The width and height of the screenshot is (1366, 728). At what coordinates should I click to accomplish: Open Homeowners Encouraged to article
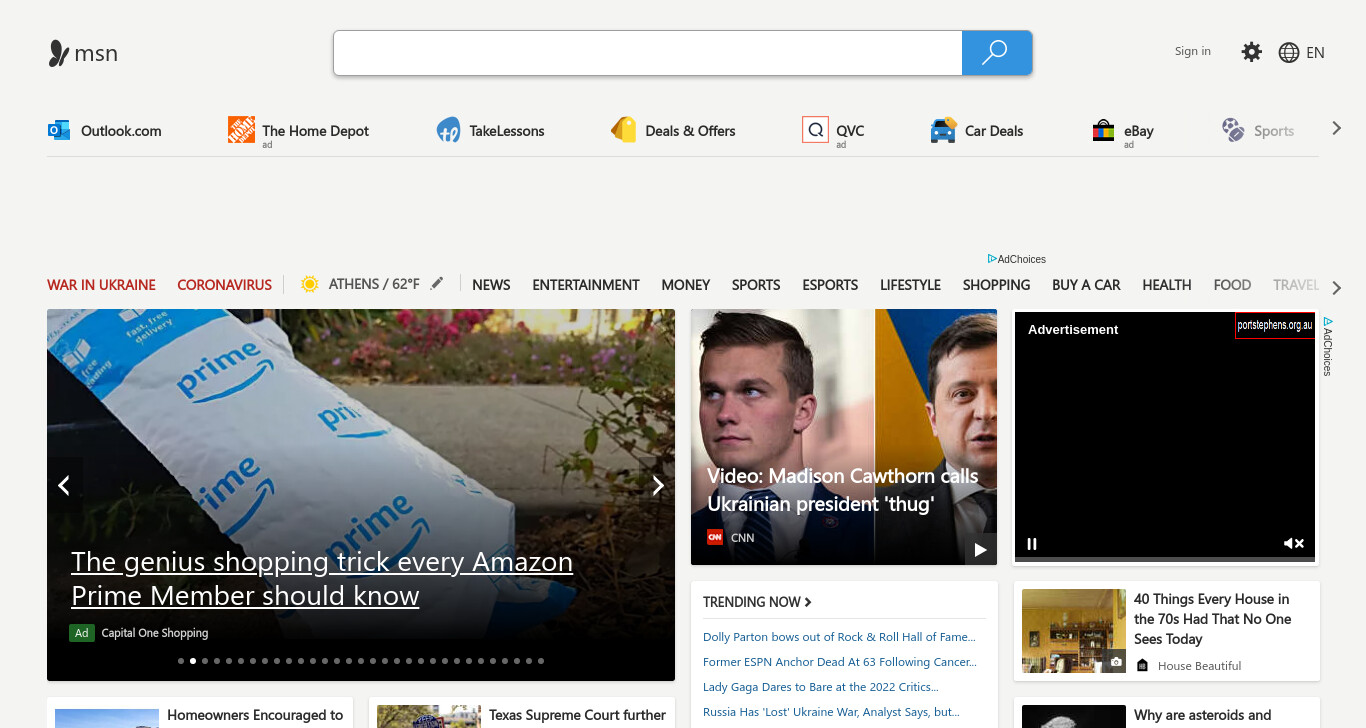(255, 715)
